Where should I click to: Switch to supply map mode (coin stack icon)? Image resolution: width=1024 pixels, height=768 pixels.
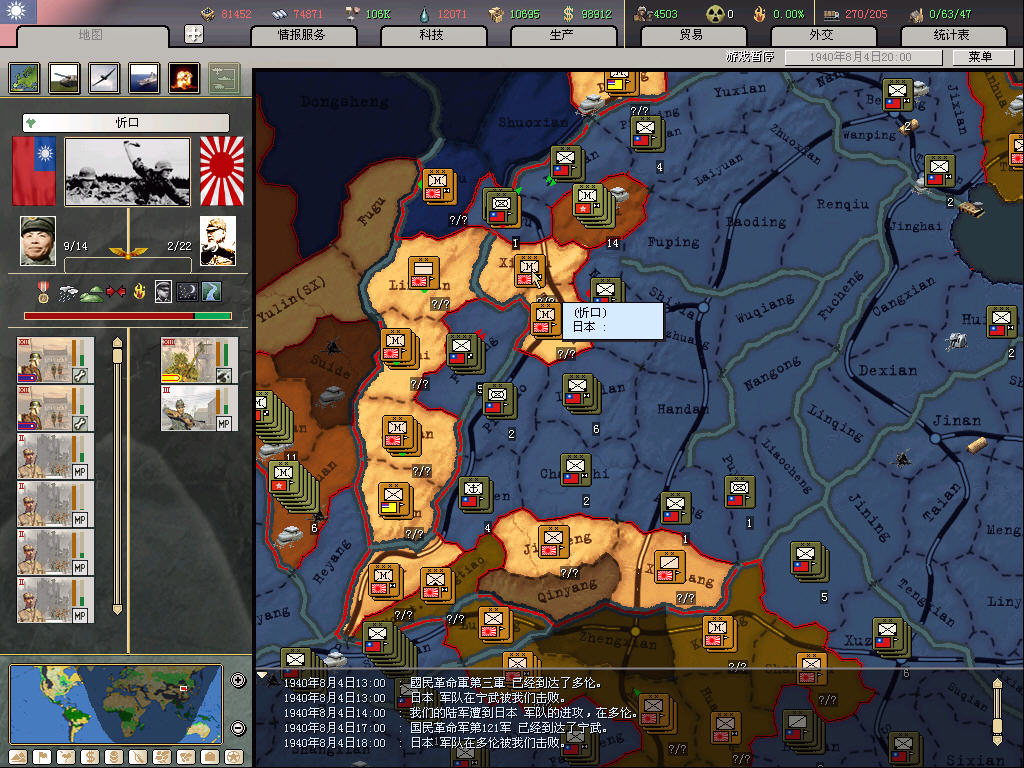[114, 758]
